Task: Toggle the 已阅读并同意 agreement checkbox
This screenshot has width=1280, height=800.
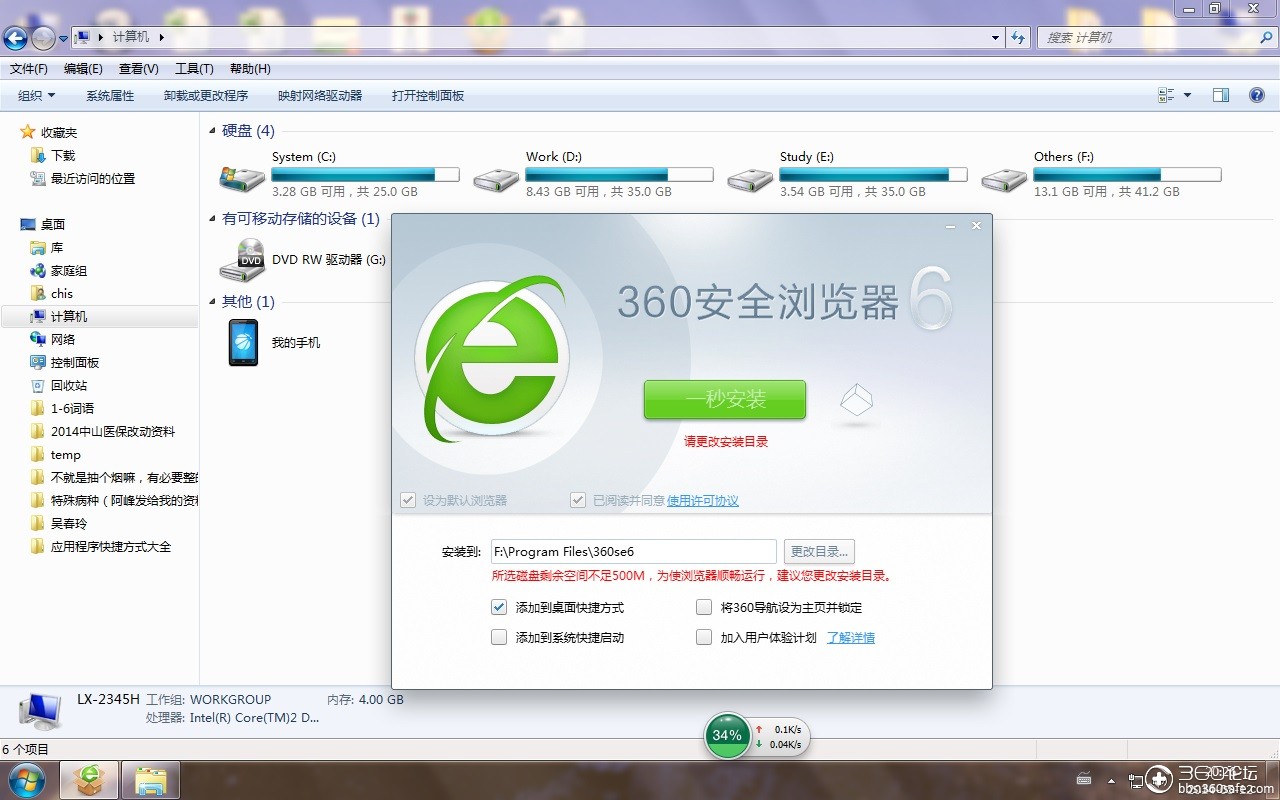Action: (x=578, y=500)
